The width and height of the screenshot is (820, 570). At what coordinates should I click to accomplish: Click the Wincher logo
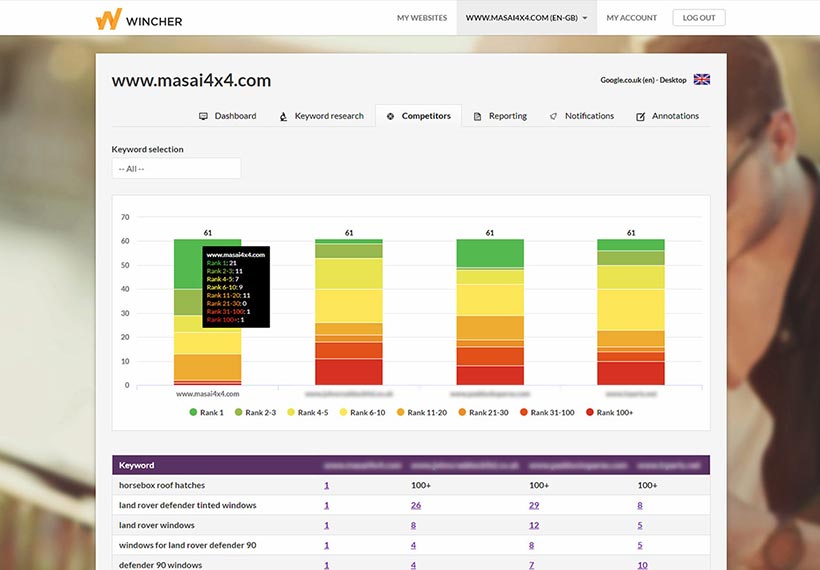139,19
